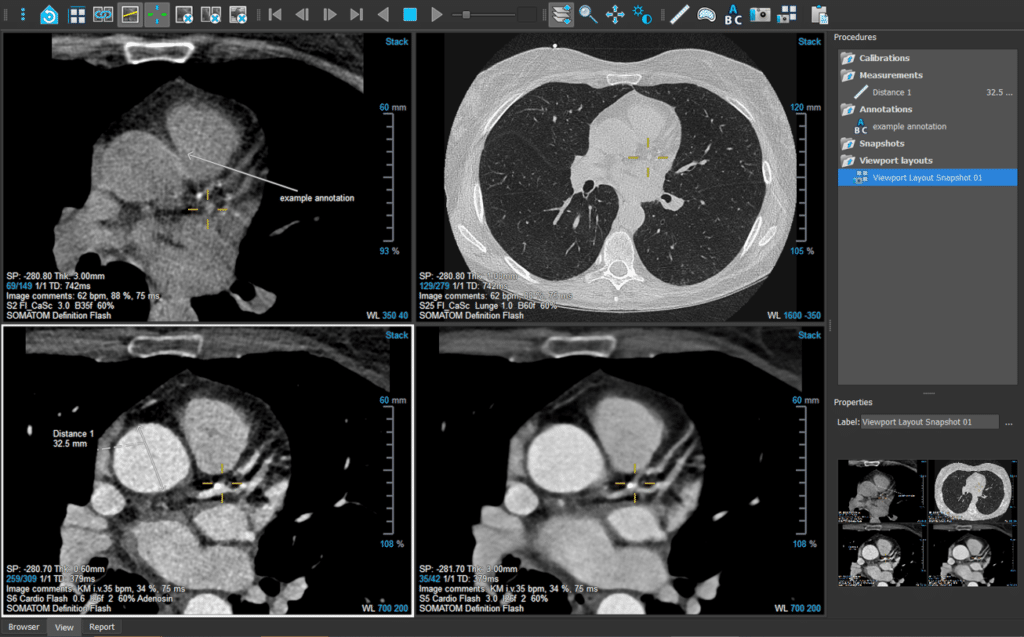Click the clipboard report icon
1024x637 pixels.
(818, 14)
